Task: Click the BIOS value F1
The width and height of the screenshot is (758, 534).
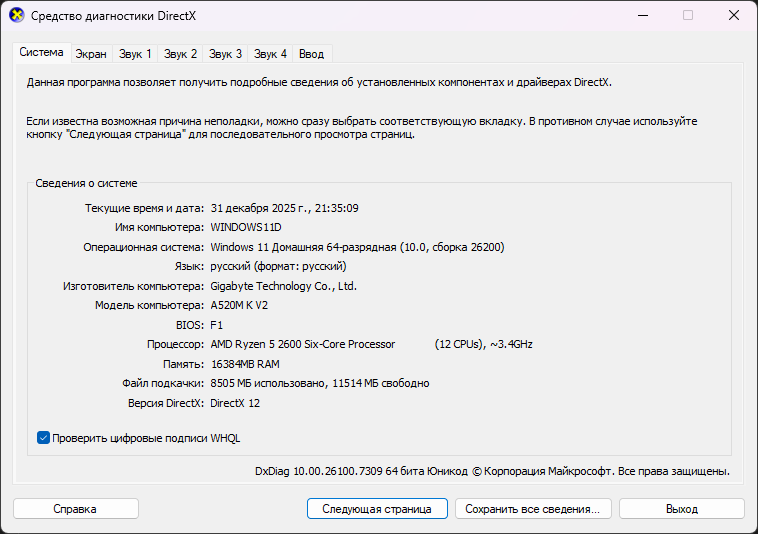Action: tap(217, 325)
